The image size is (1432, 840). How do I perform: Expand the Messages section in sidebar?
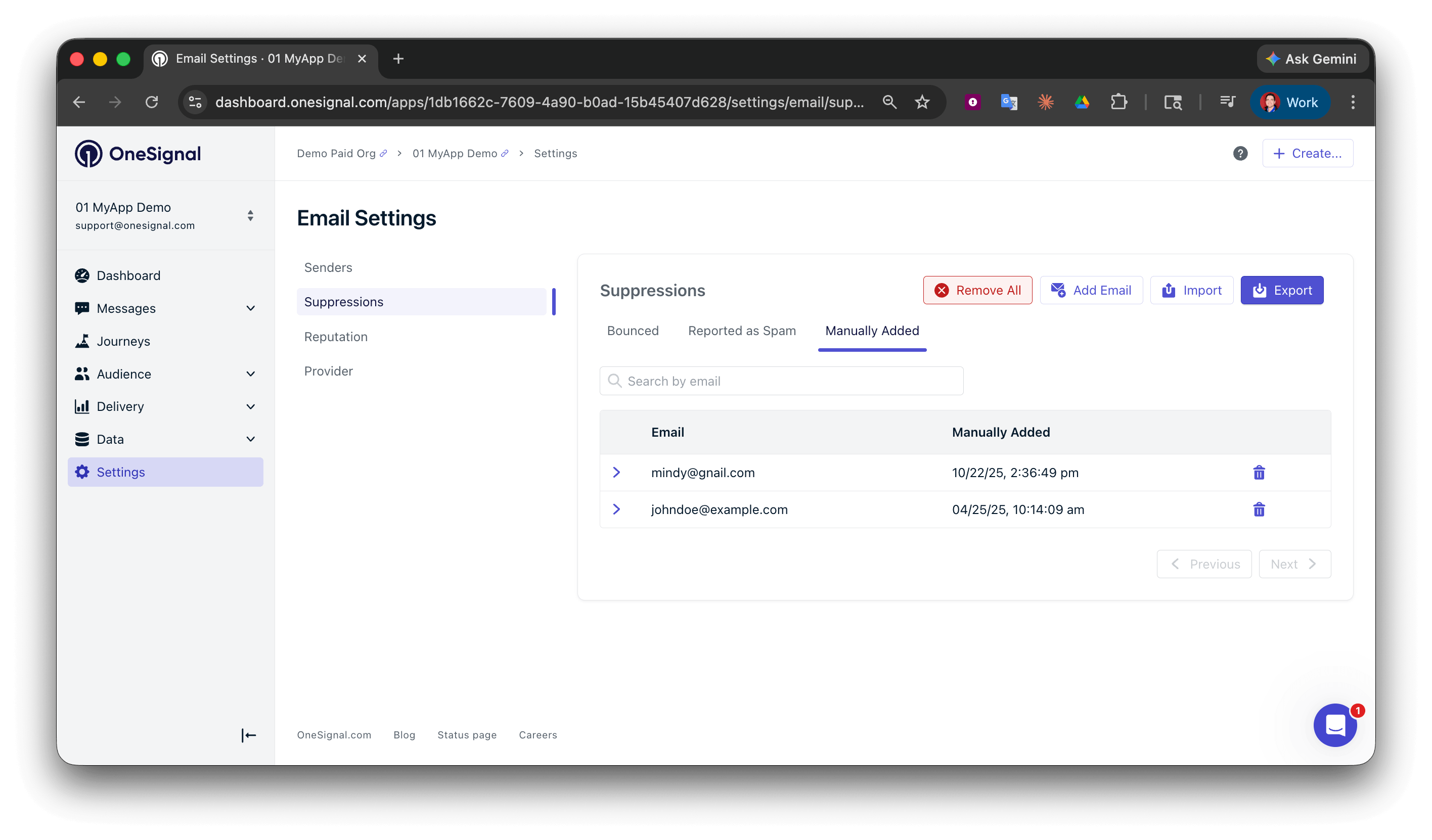[x=251, y=308]
